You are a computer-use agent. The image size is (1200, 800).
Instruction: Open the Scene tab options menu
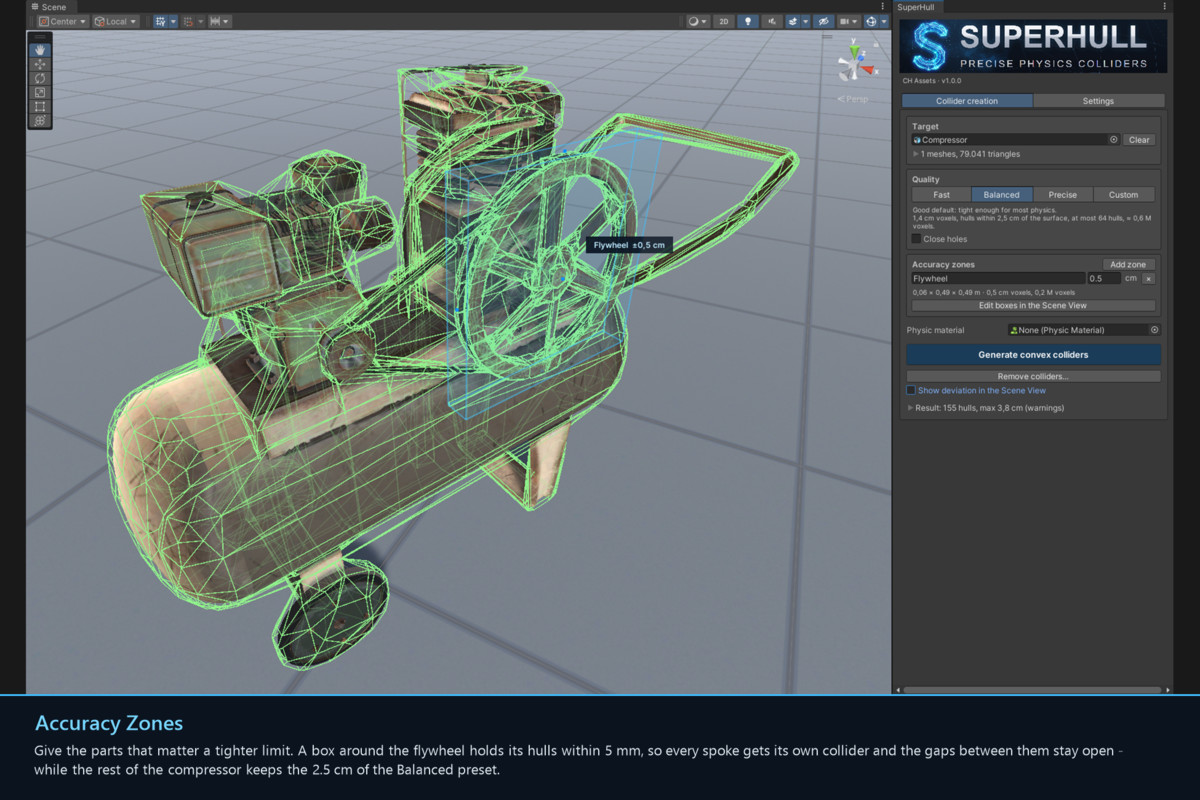coord(883,6)
